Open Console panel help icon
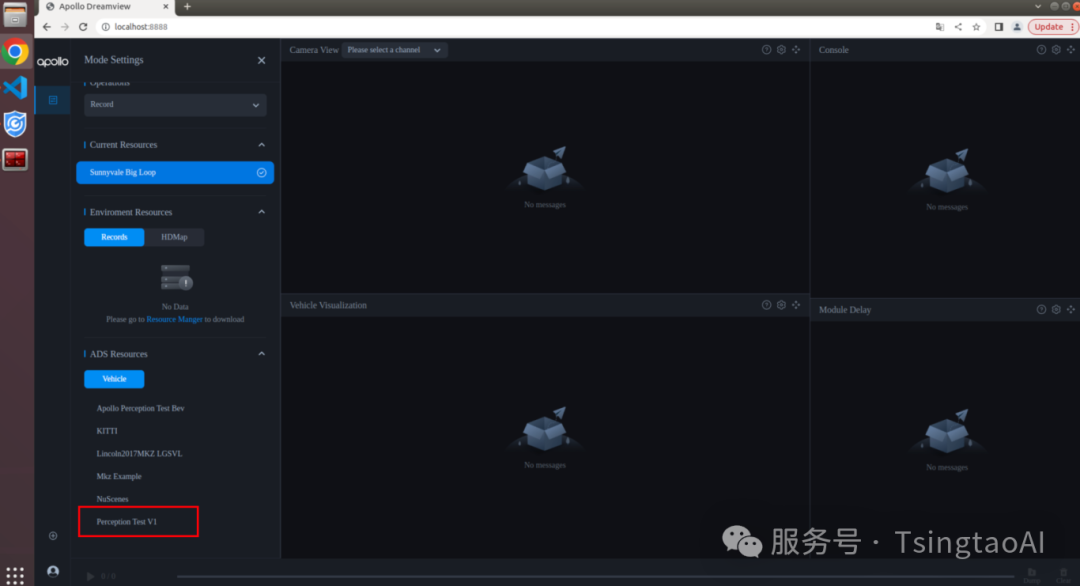 [x=1041, y=50]
